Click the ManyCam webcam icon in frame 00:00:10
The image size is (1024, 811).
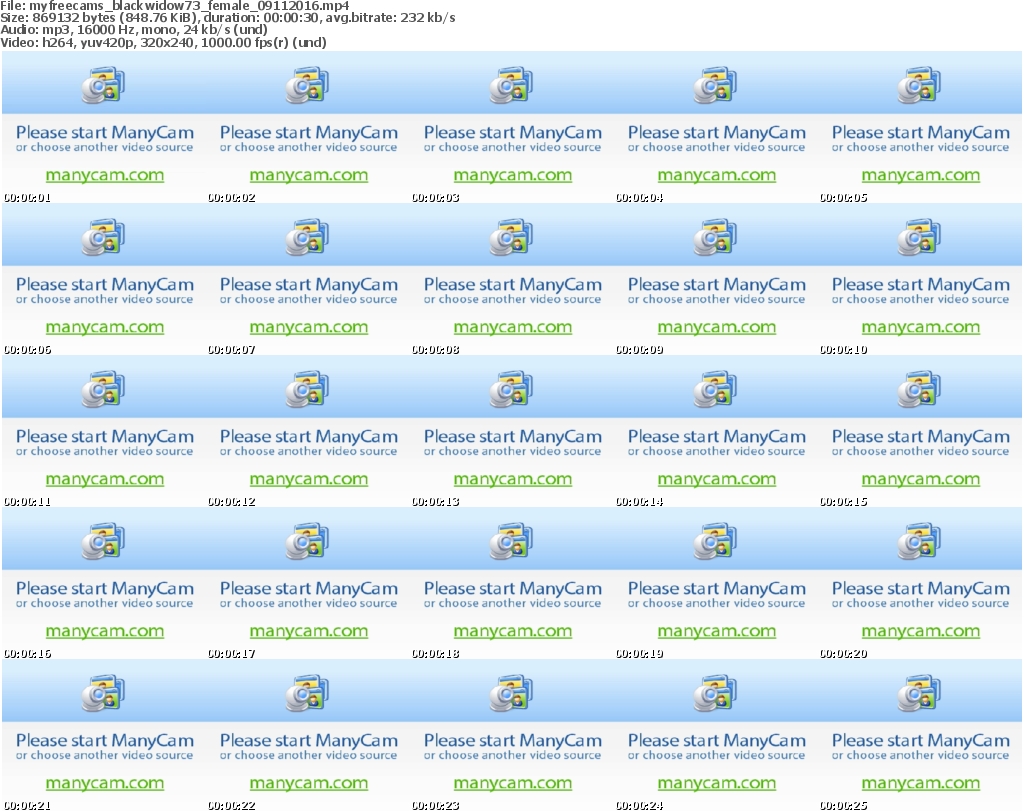coord(919,237)
